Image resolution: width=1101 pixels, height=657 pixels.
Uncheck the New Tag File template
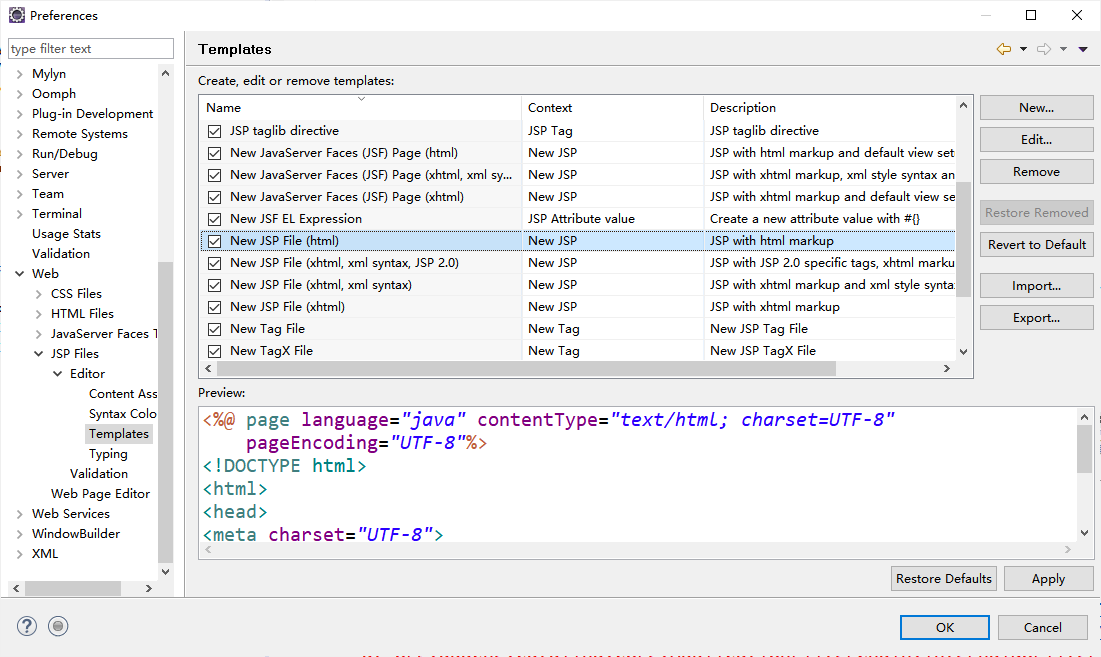215,329
